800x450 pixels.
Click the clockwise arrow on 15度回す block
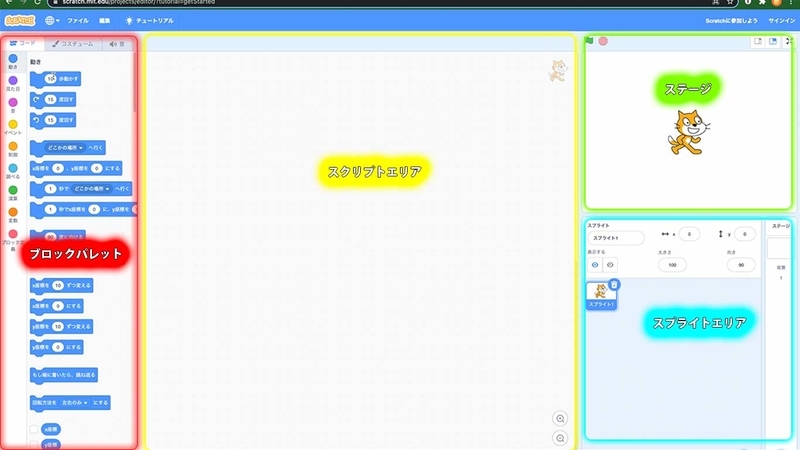pyautogui.click(x=36, y=99)
